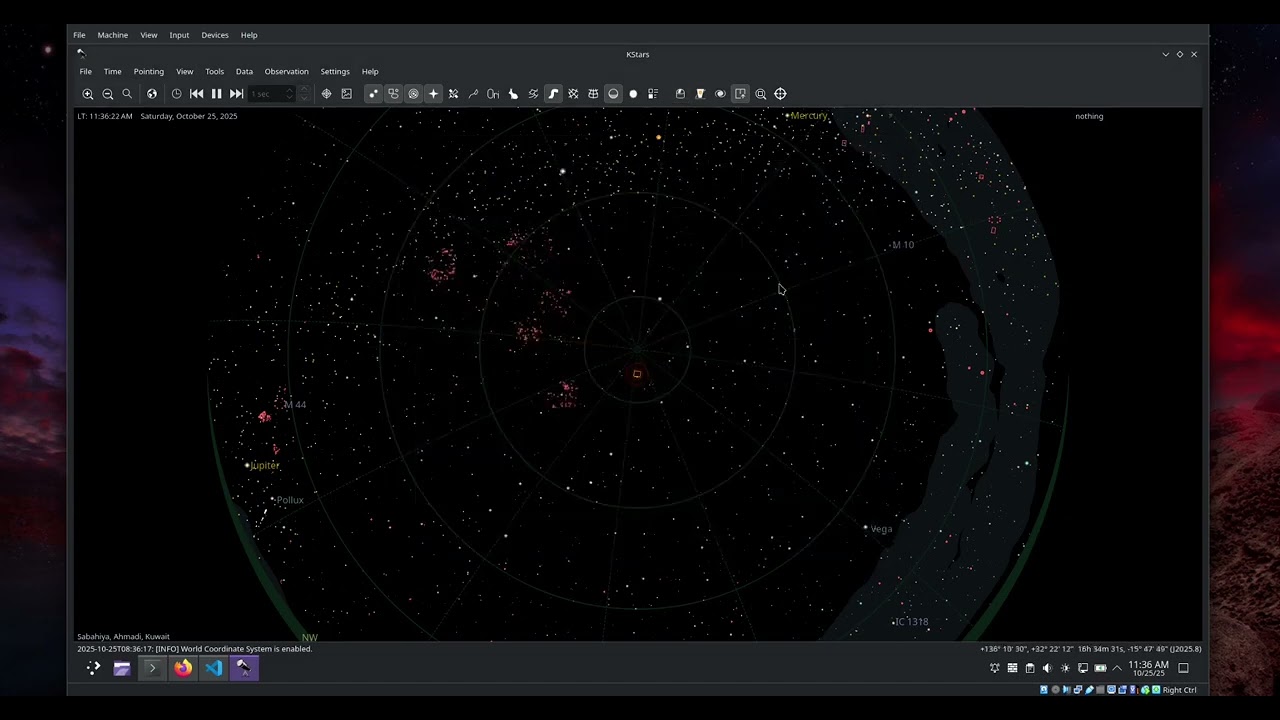Click the dome/observatory toolbar icon

680,94
